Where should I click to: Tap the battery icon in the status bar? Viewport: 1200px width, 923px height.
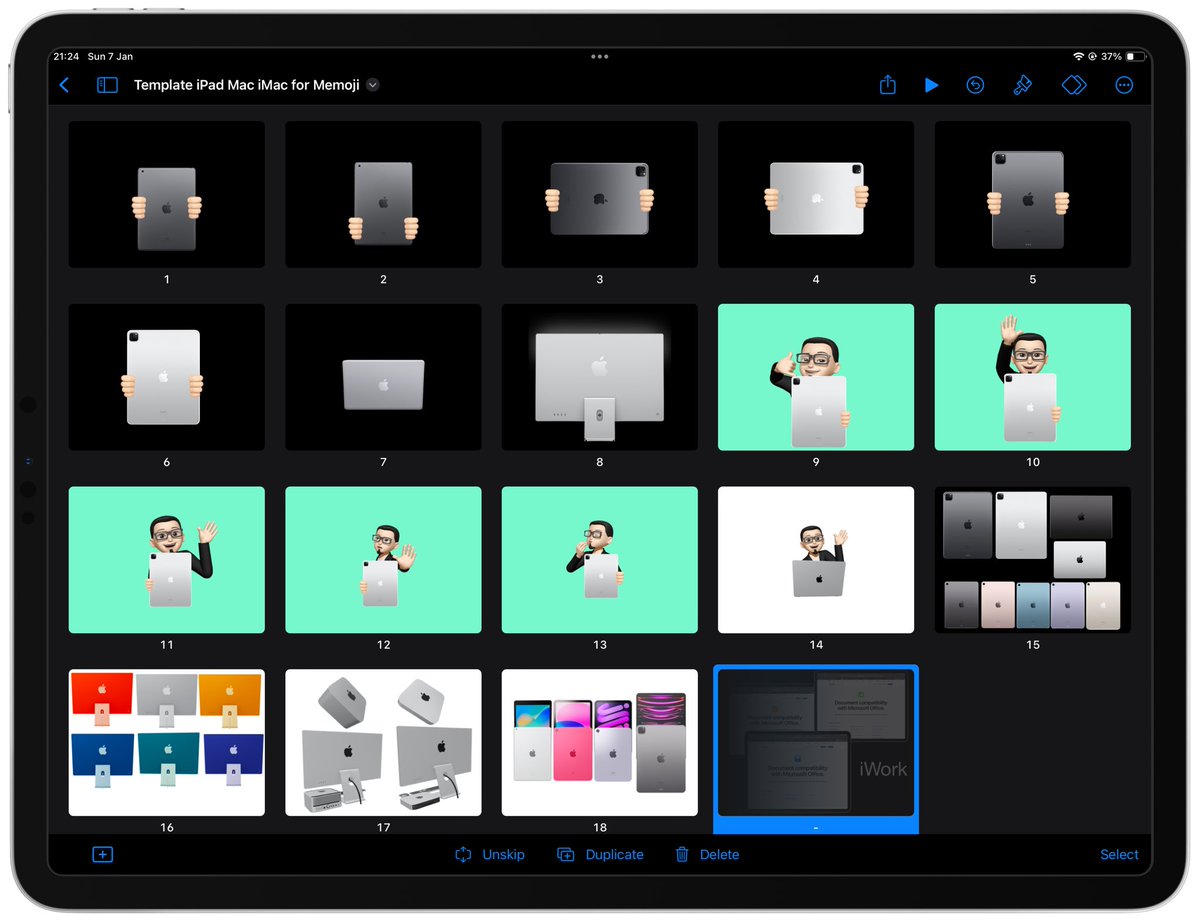(x=1135, y=57)
